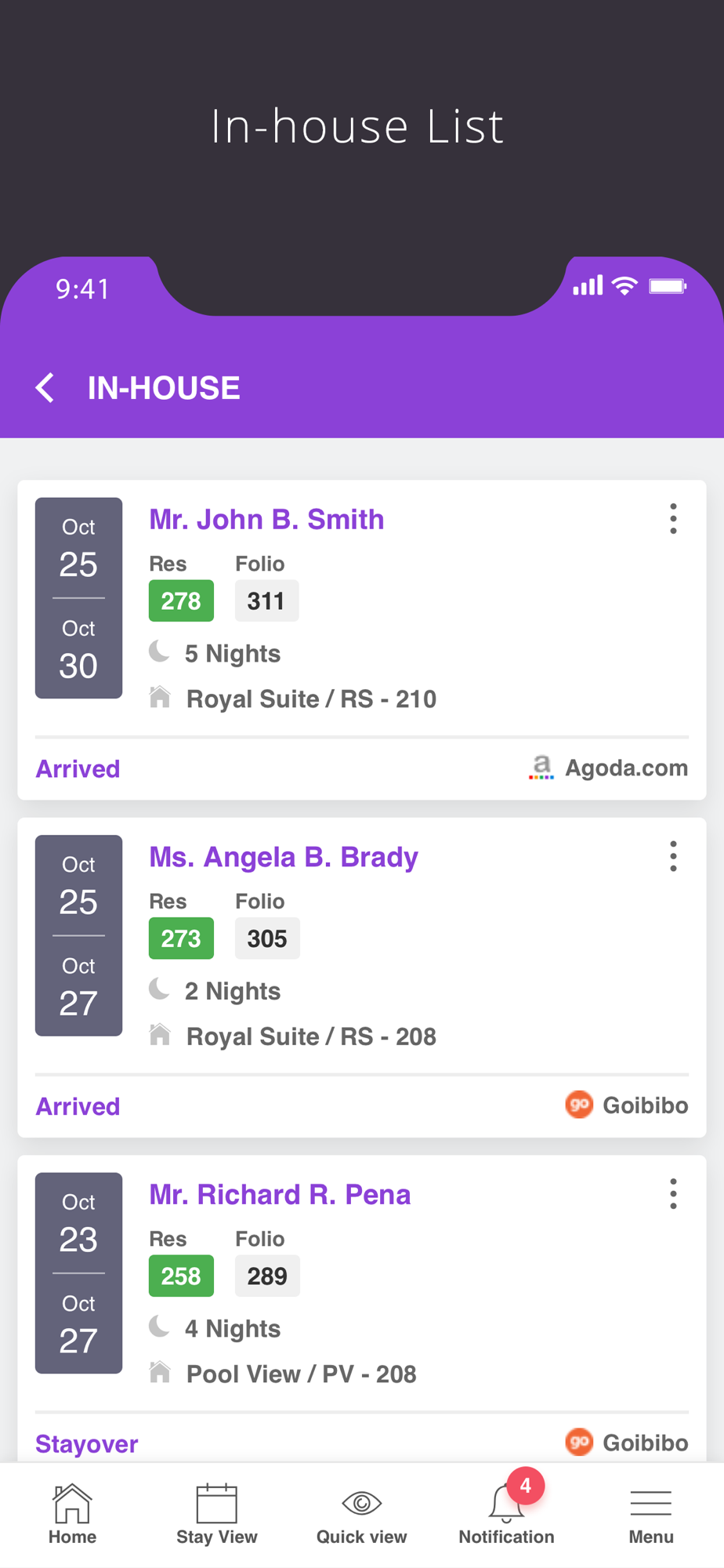The image size is (724, 1568).
Task: Select guest name Mr. John B. Smith
Action: [x=266, y=520]
